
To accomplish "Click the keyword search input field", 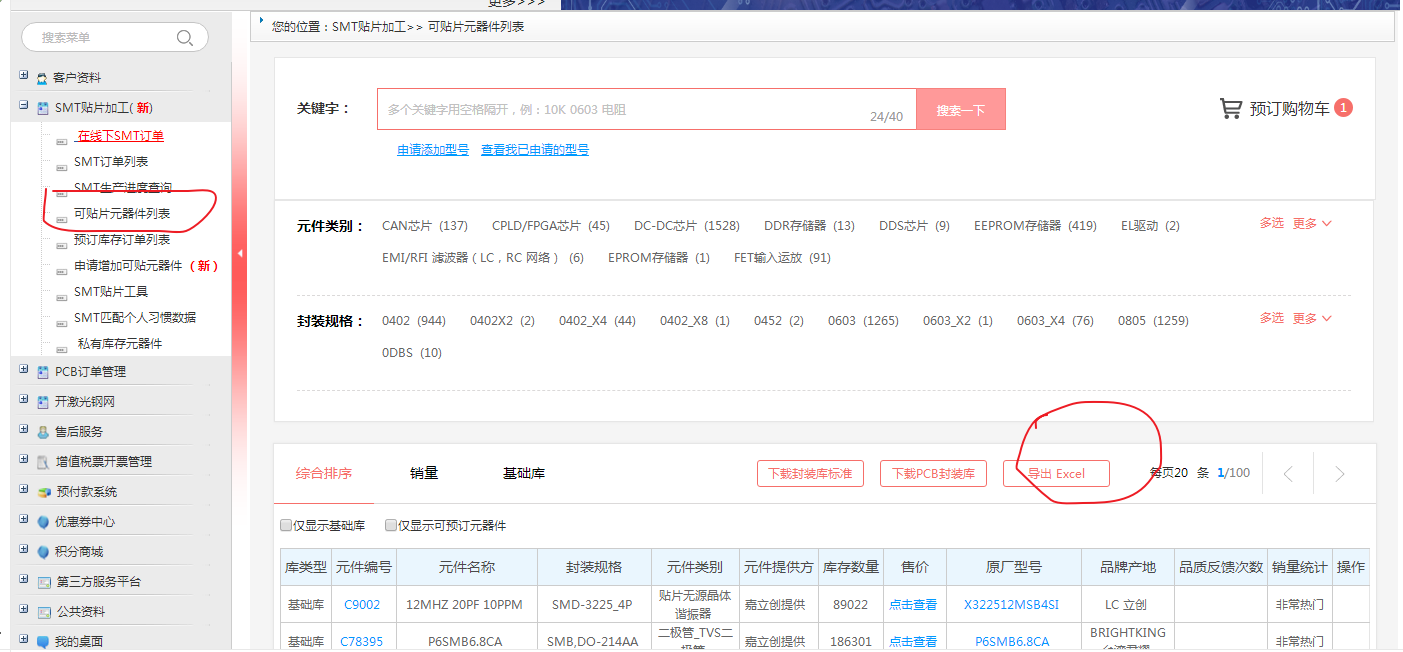I will point(620,109).
